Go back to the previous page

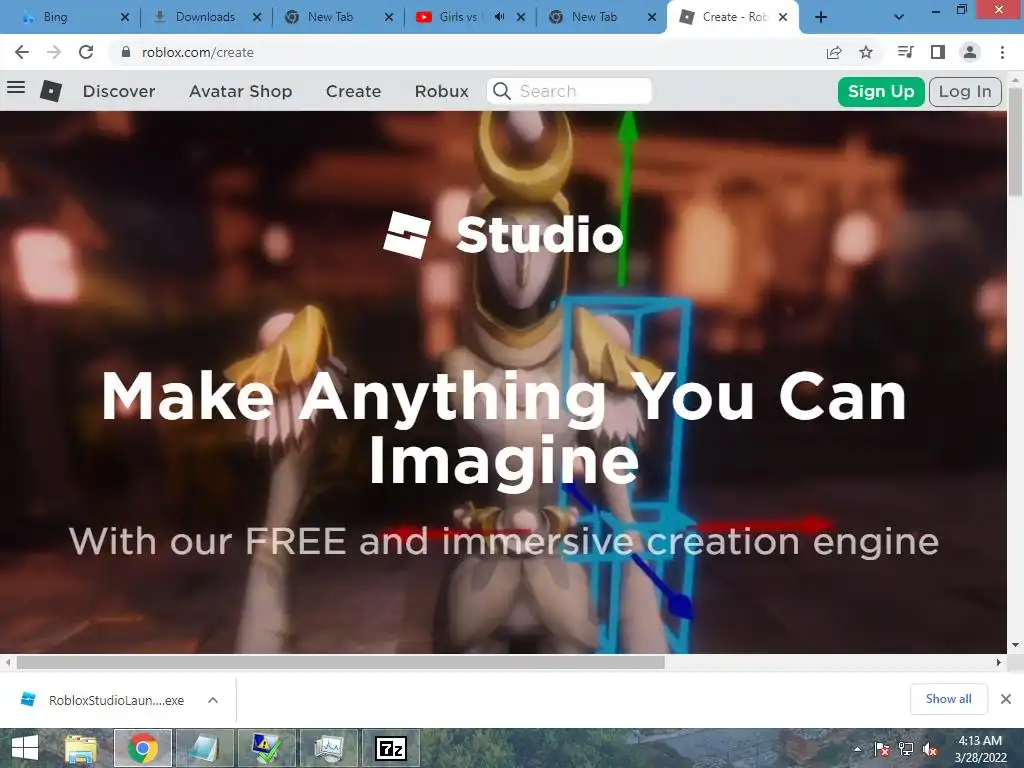tap(22, 52)
